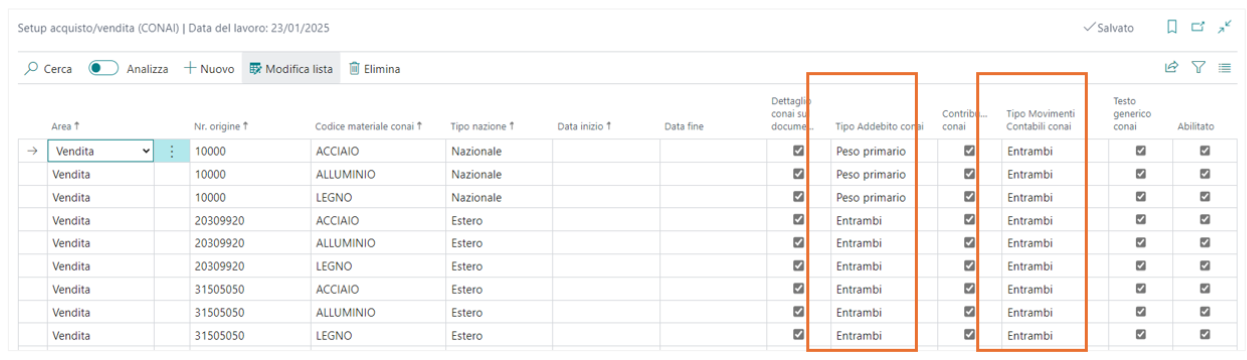This screenshot has height=360, width=1247.
Task: Click the Tipo nazione column header
Action: [x=482, y=126]
